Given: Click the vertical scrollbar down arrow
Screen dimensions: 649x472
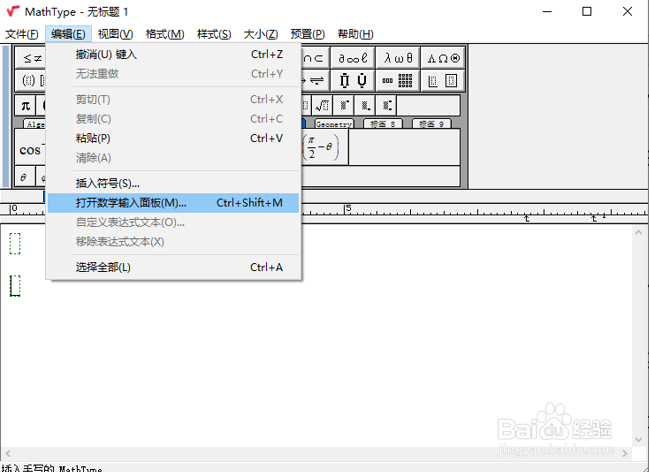Looking at the screenshot, I should [638, 440].
